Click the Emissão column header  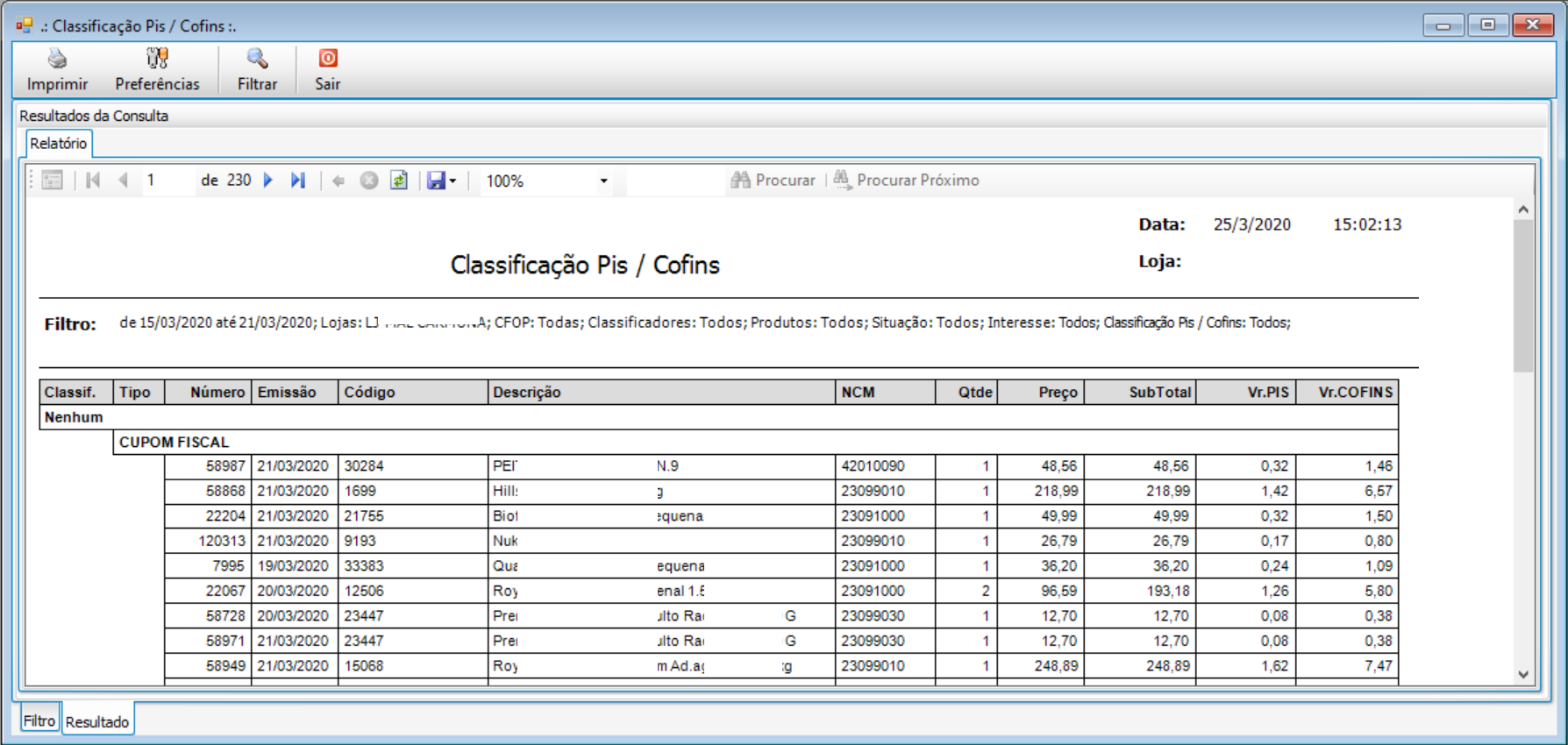click(x=295, y=392)
